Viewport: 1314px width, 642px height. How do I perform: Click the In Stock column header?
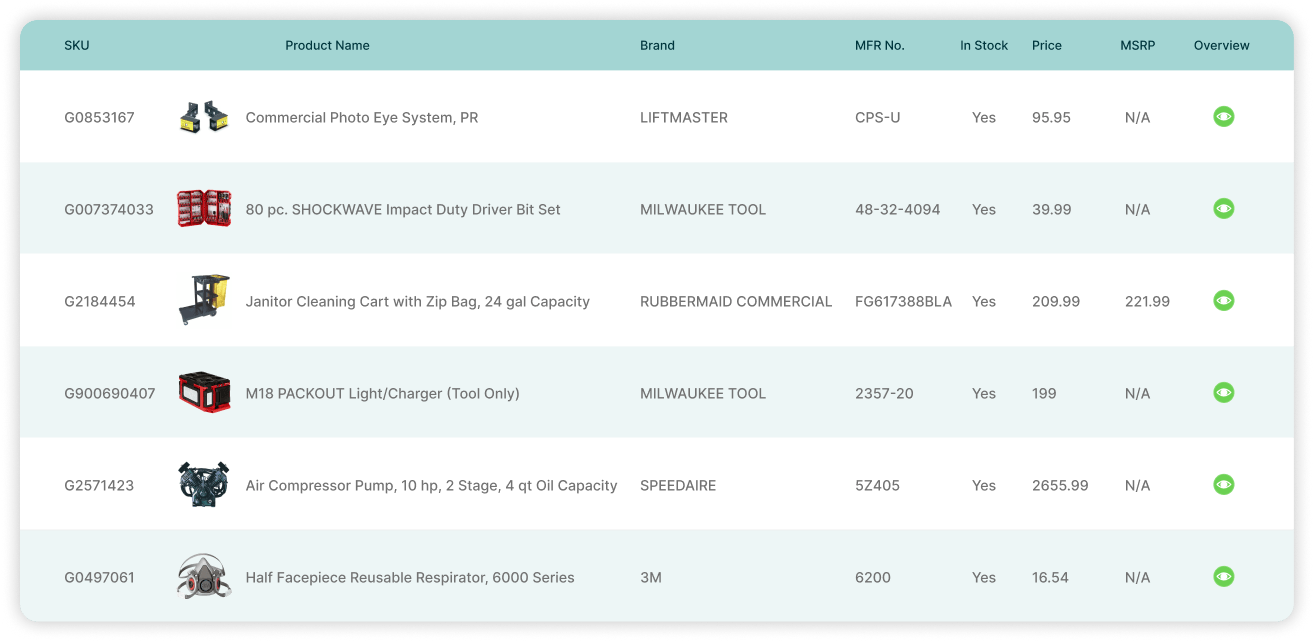(x=984, y=45)
